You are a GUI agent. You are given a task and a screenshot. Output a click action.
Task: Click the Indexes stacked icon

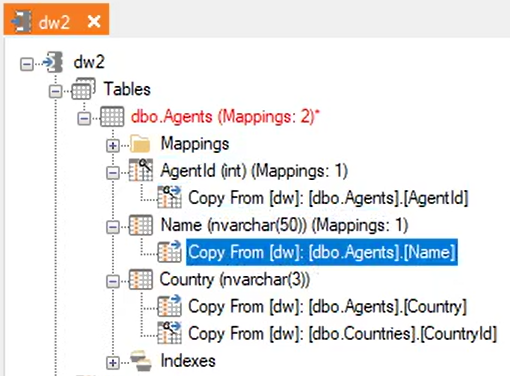(141, 360)
